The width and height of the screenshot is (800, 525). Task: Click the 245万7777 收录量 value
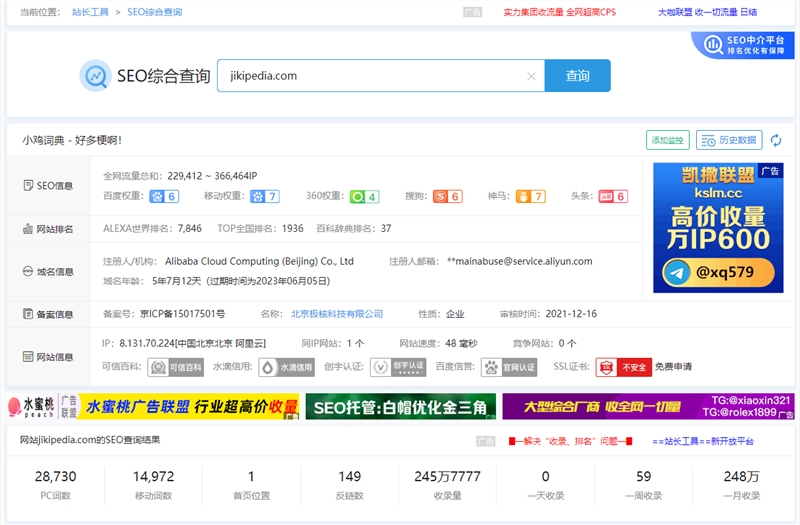(x=447, y=477)
